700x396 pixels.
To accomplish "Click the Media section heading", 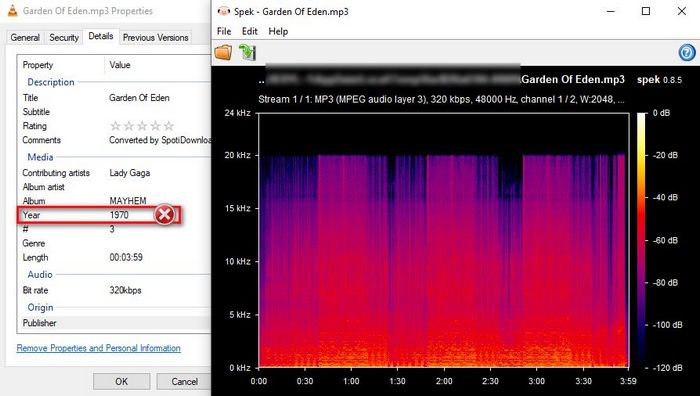I will (x=40, y=157).
